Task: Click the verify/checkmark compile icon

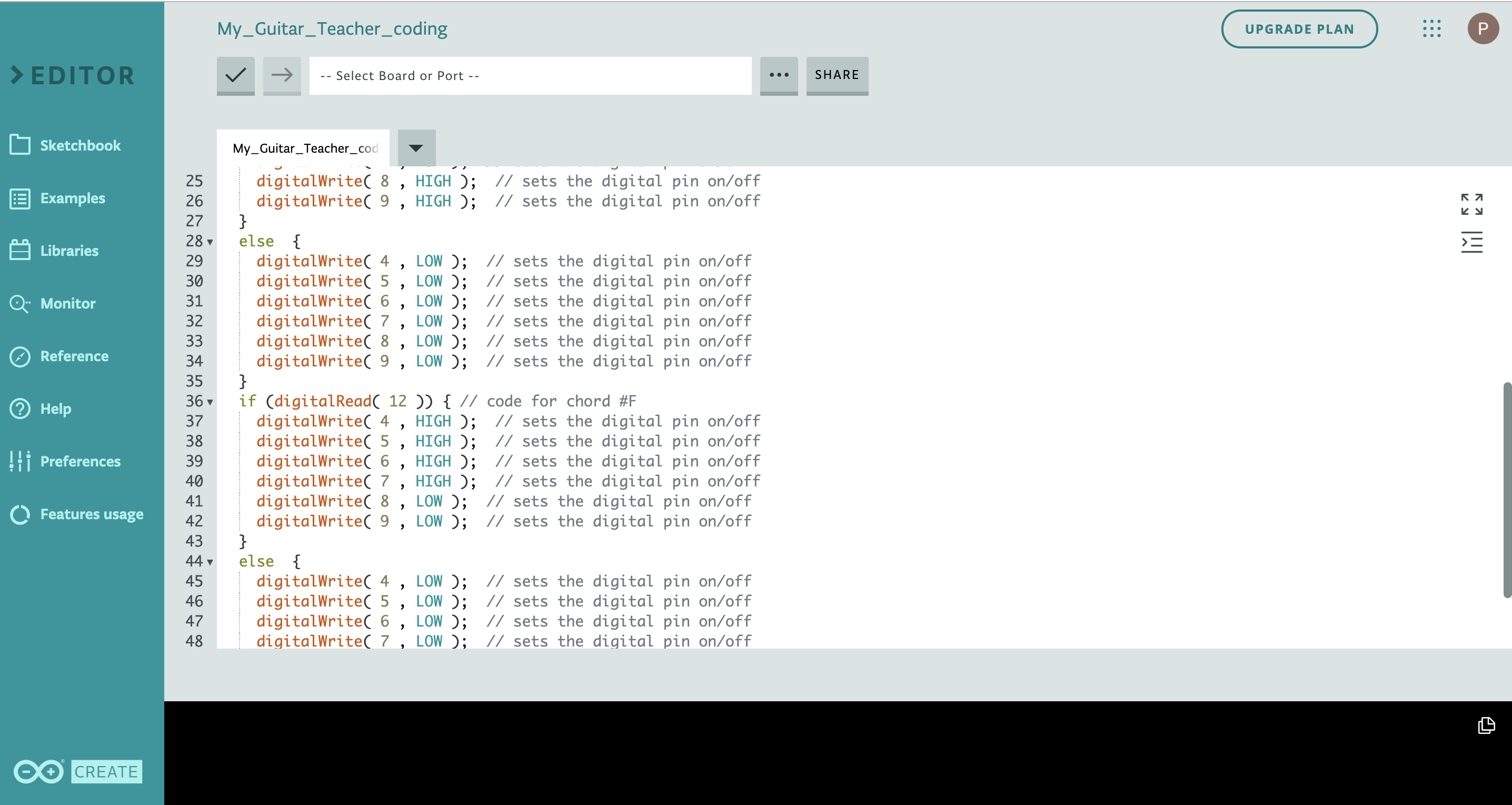Action: pos(236,75)
